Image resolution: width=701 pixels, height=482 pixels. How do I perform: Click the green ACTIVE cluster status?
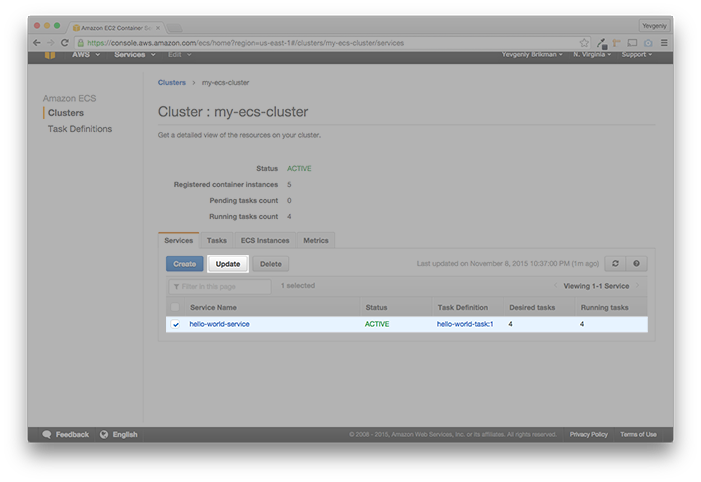click(x=299, y=169)
